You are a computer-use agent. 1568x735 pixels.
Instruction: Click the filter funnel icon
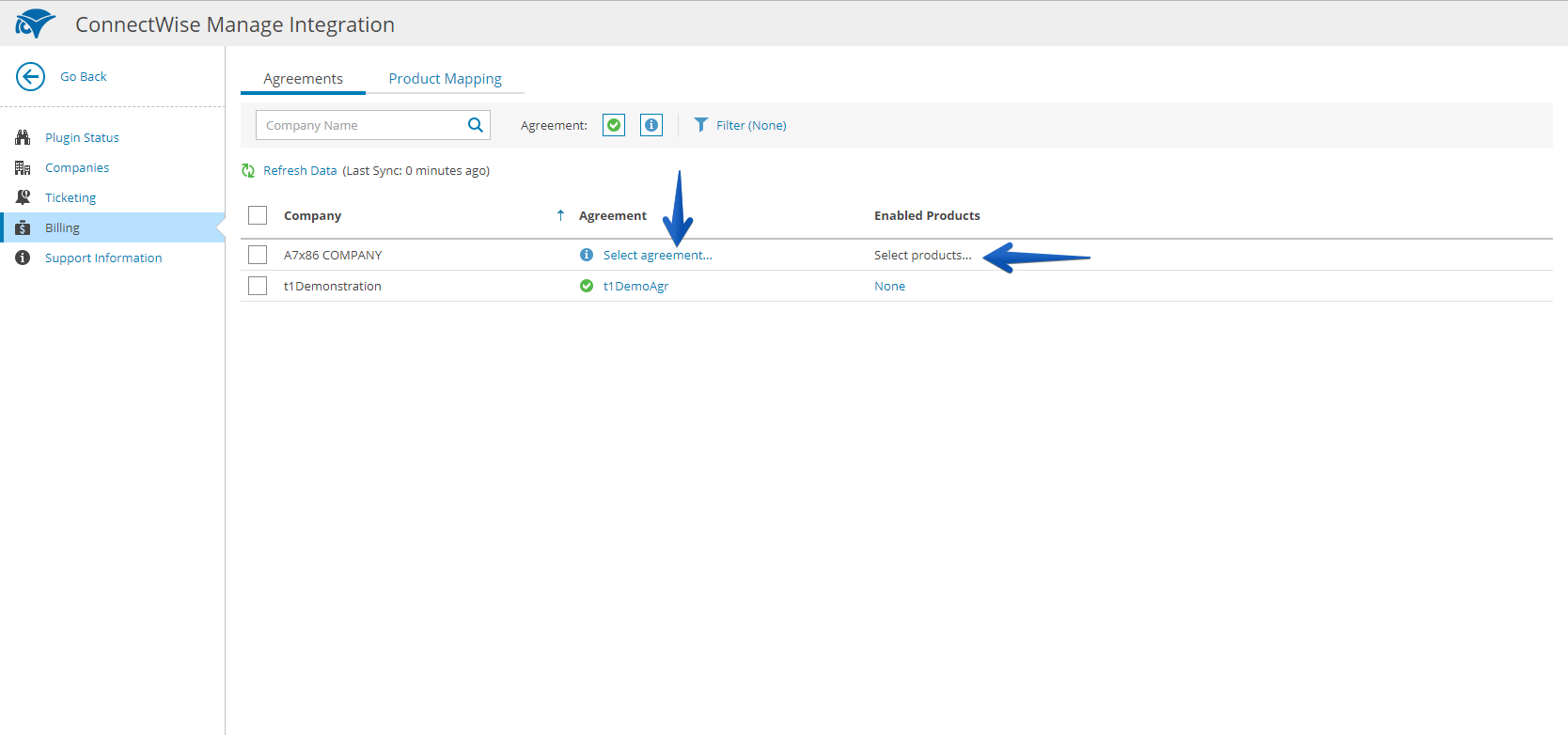tap(700, 125)
